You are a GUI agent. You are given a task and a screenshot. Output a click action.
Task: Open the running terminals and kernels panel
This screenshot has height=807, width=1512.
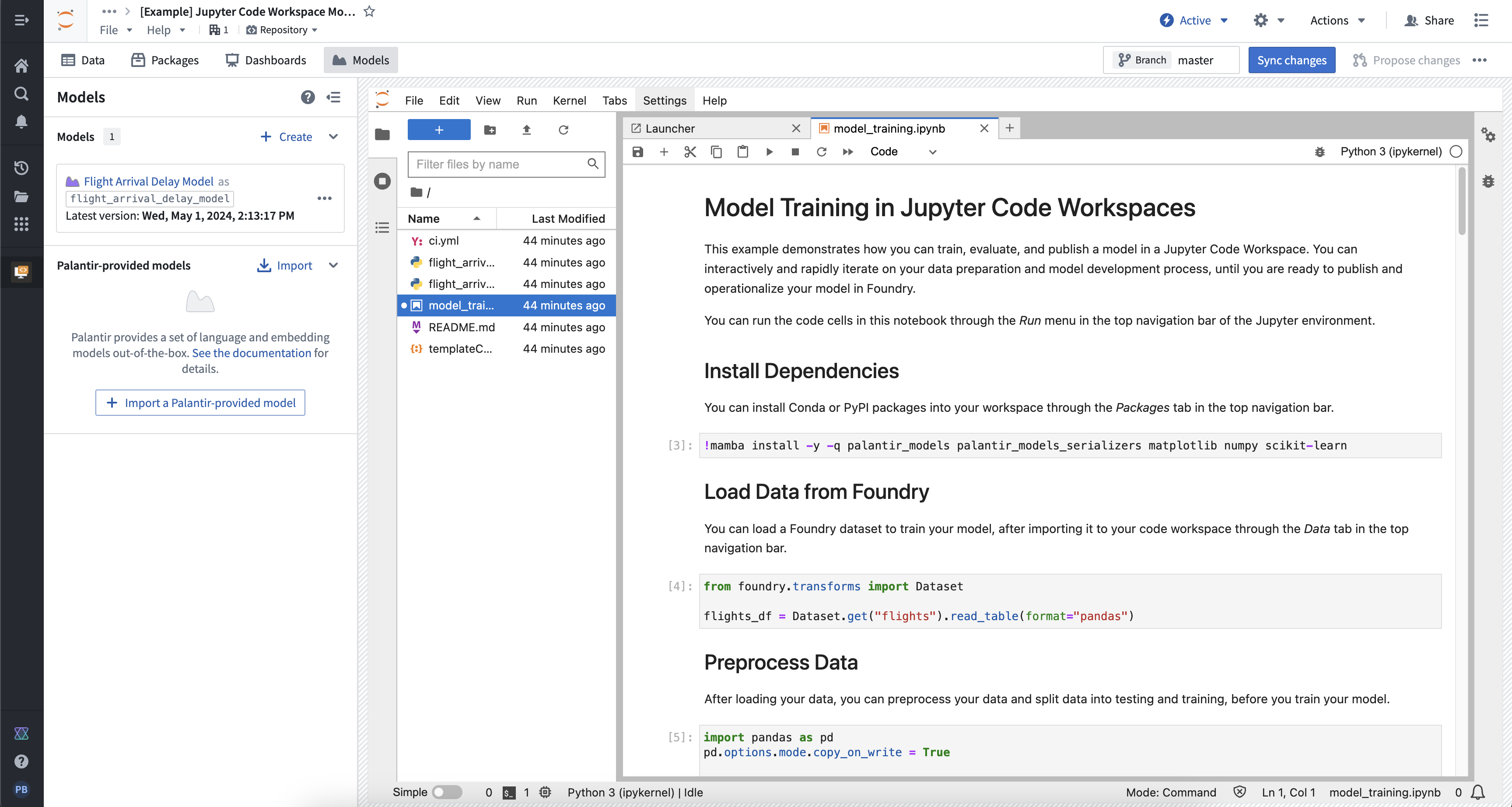point(382,181)
